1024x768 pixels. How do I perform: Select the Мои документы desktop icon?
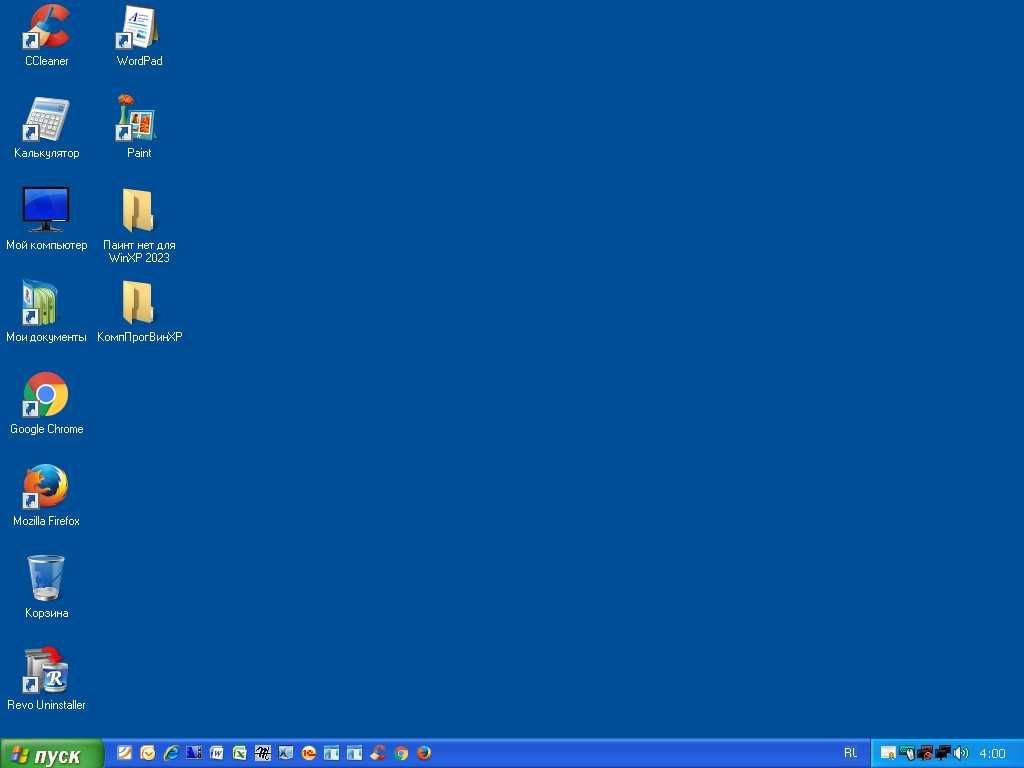coord(46,312)
